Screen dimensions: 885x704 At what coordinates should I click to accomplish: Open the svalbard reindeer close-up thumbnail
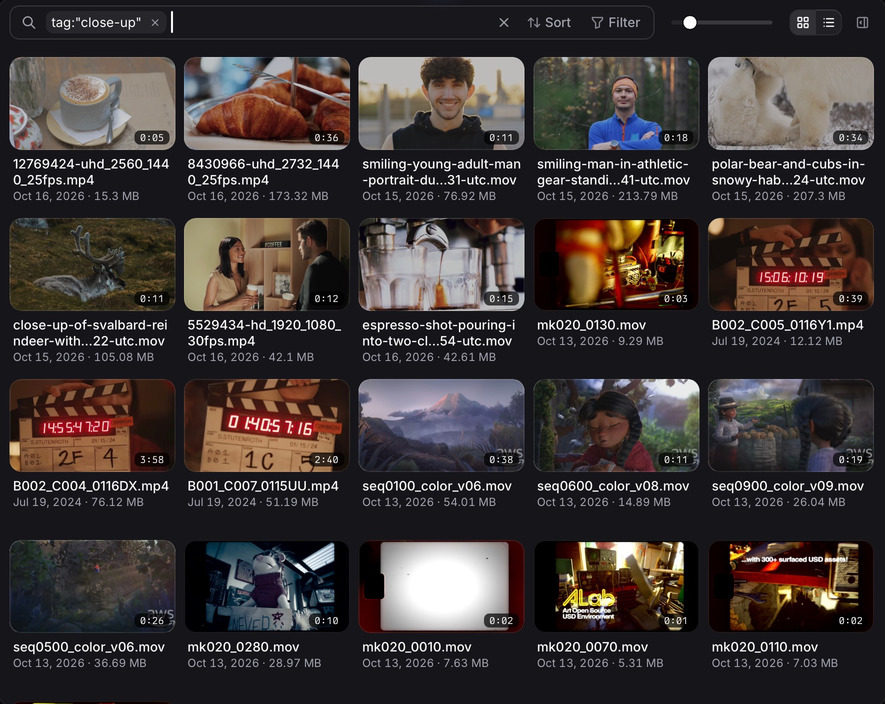click(x=93, y=264)
